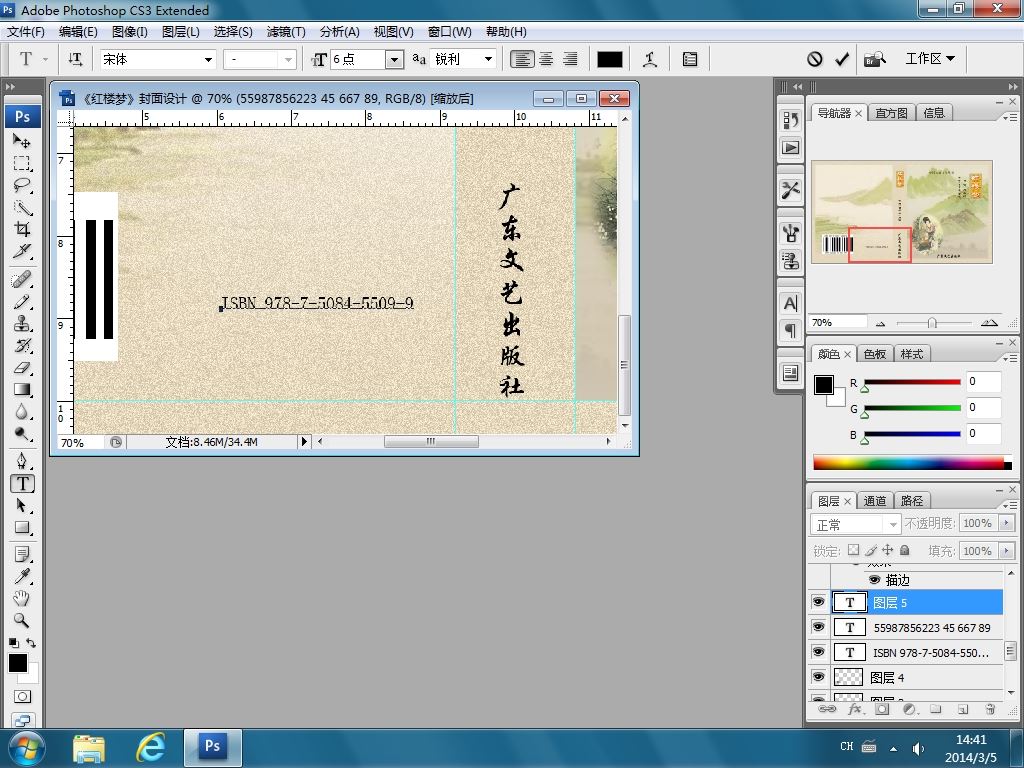
Task: Select the Hand tool
Action: [22, 598]
